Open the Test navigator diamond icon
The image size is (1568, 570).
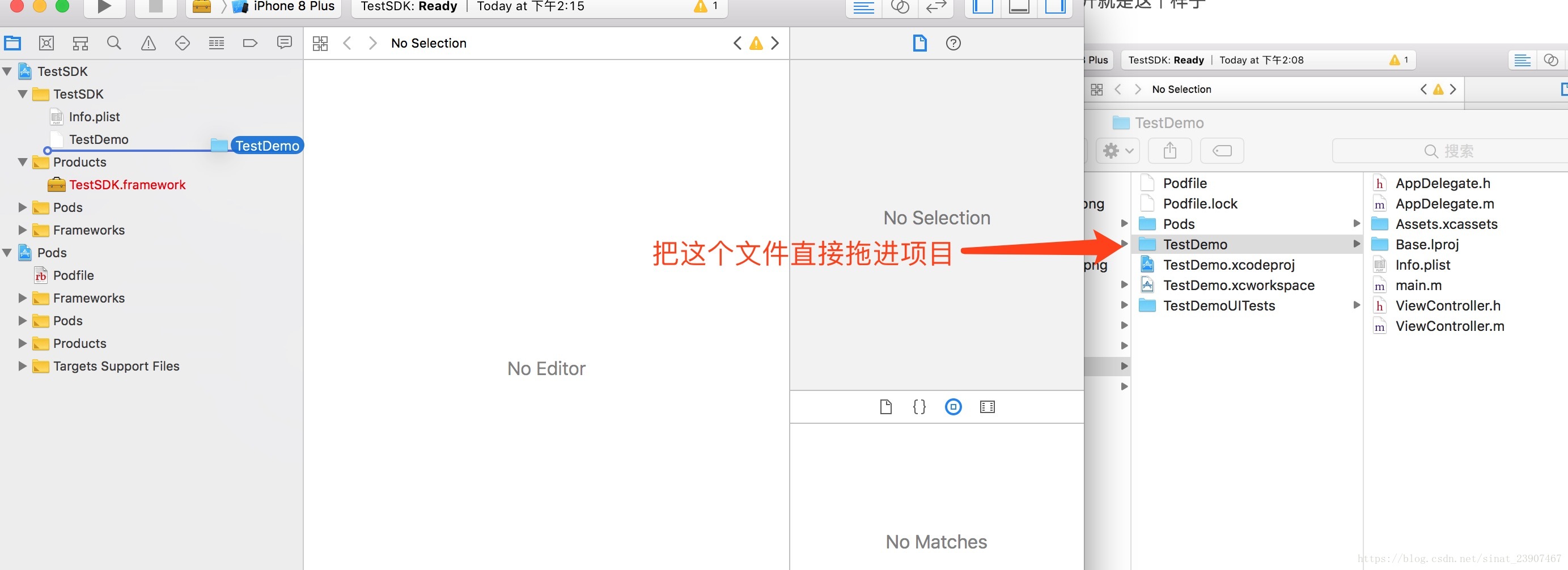[x=183, y=43]
